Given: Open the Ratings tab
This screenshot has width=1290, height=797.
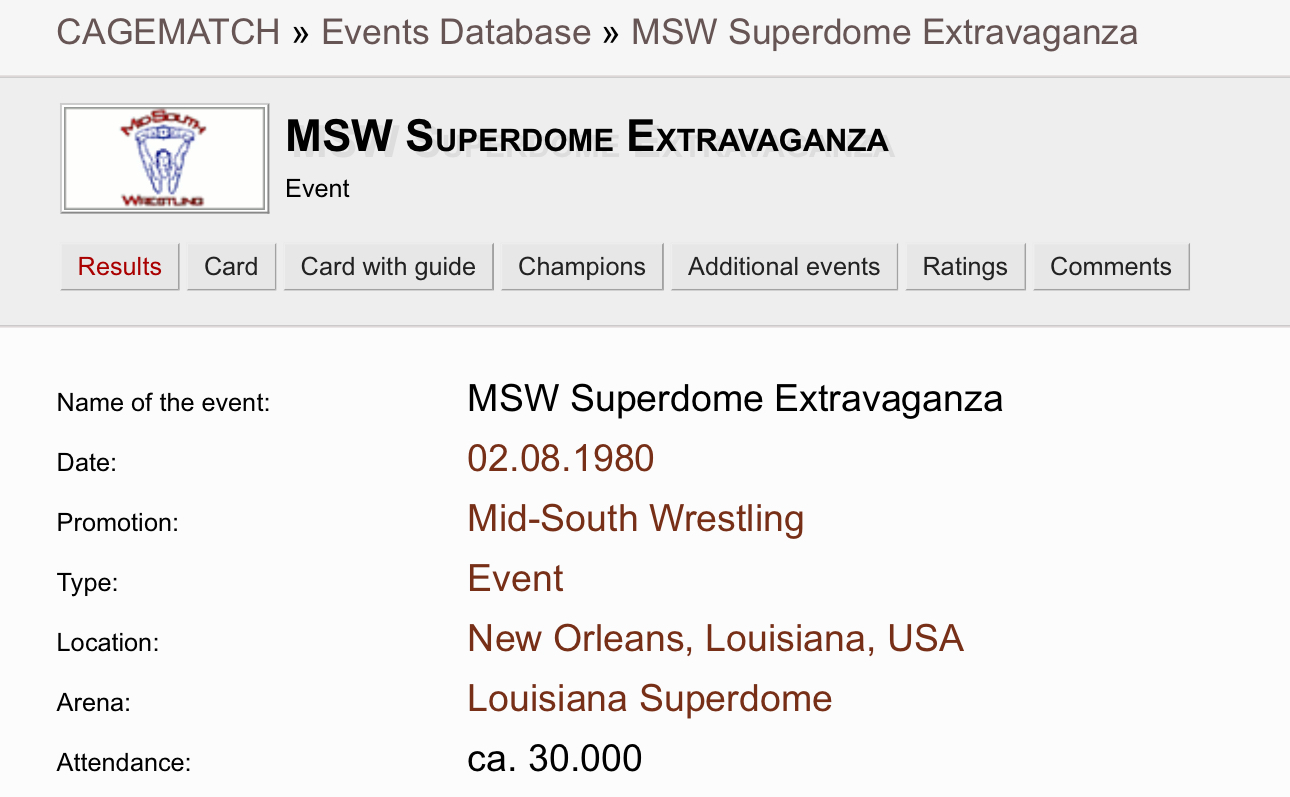Looking at the screenshot, I should [x=965, y=267].
